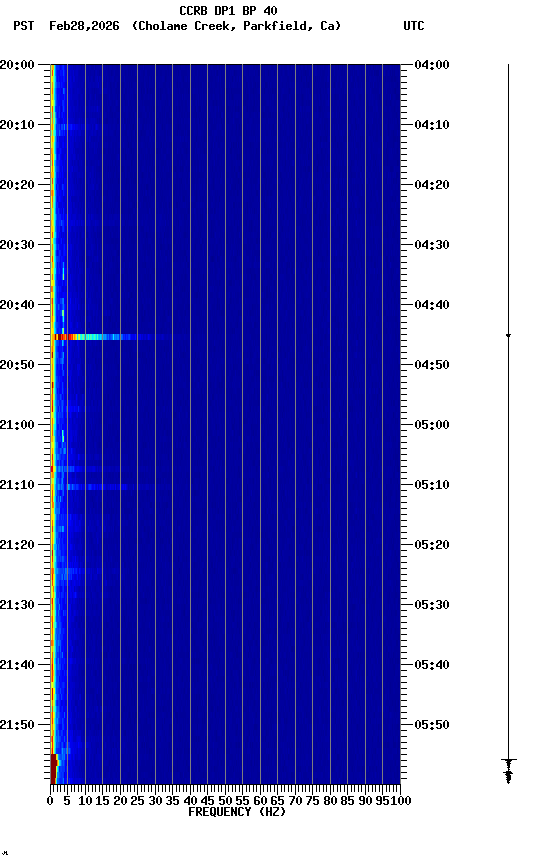552x864 pixels.
Task: Click the 'PST' time zone label
Action: [x=24, y=26]
